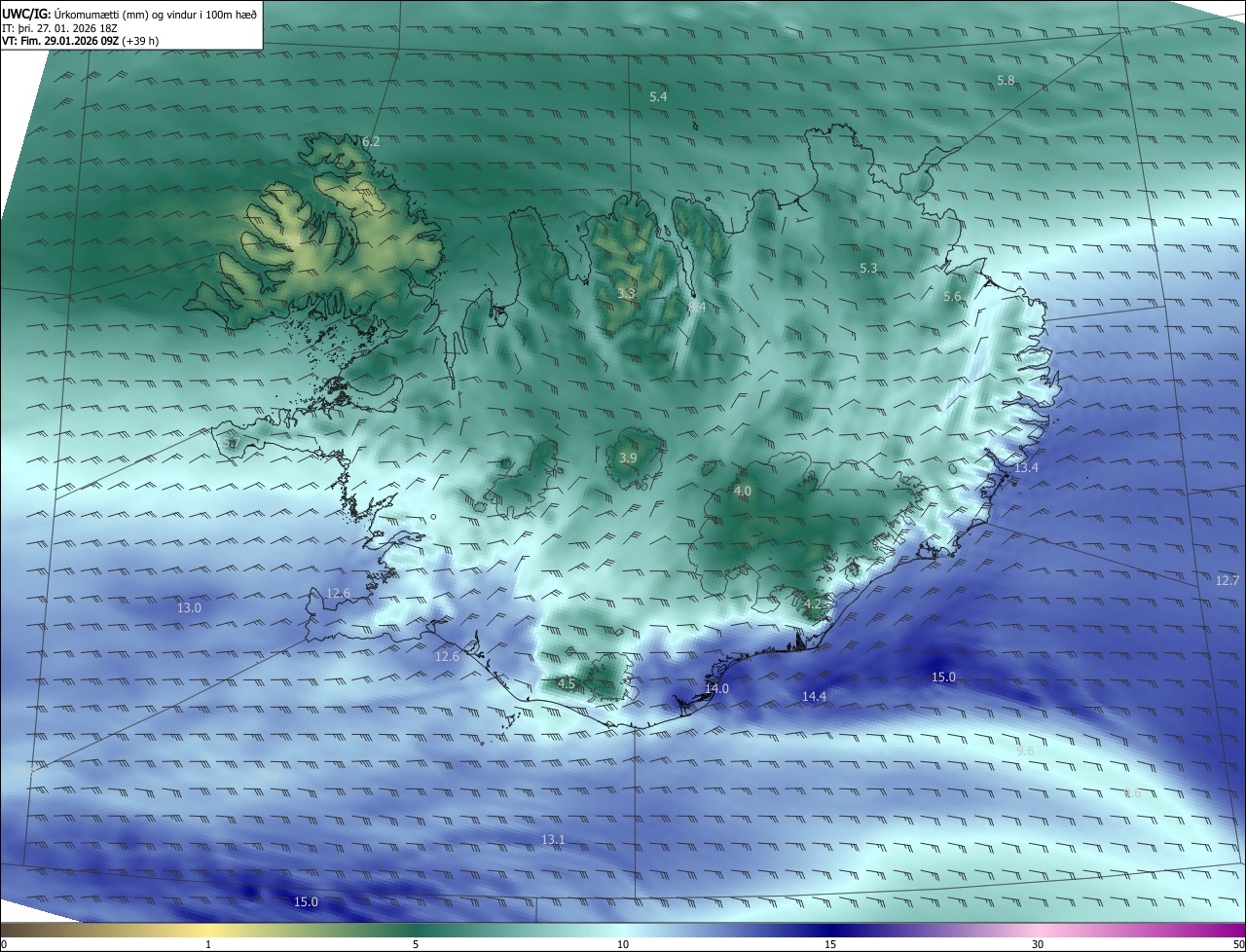This screenshot has width=1246, height=952.
Task: Click the precipitable water colour scale bar
Action: (x=623, y=930)
